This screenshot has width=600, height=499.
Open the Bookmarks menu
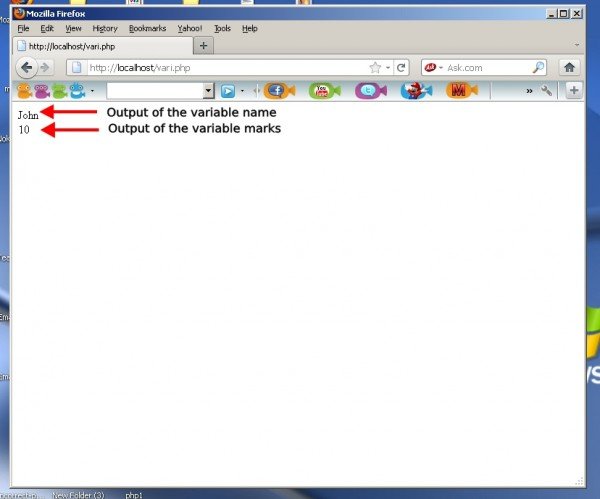[x=147, y=29]
